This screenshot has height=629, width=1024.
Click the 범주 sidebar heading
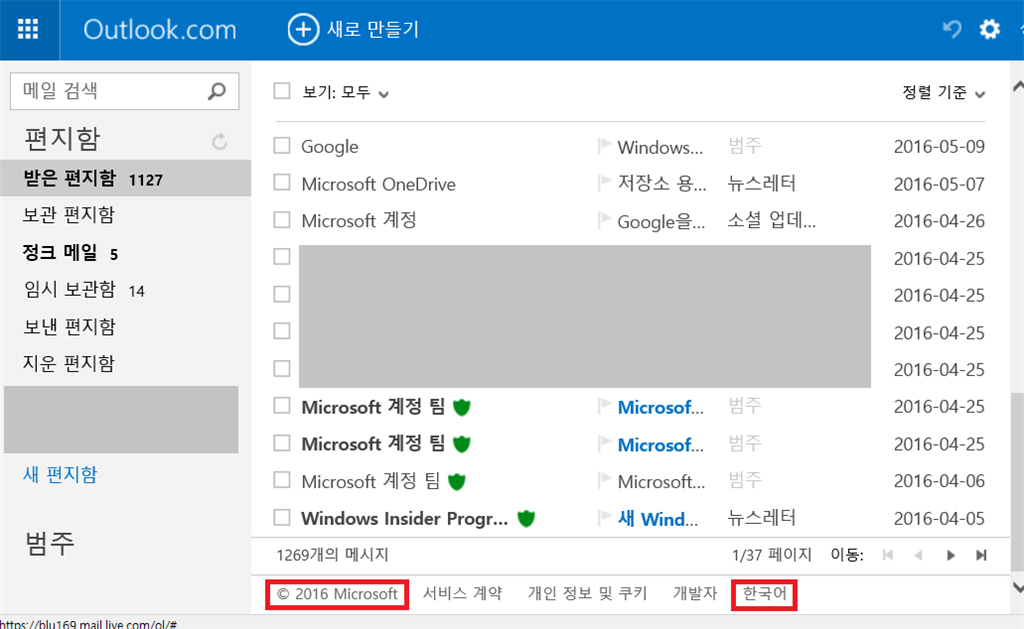point(50,543)
